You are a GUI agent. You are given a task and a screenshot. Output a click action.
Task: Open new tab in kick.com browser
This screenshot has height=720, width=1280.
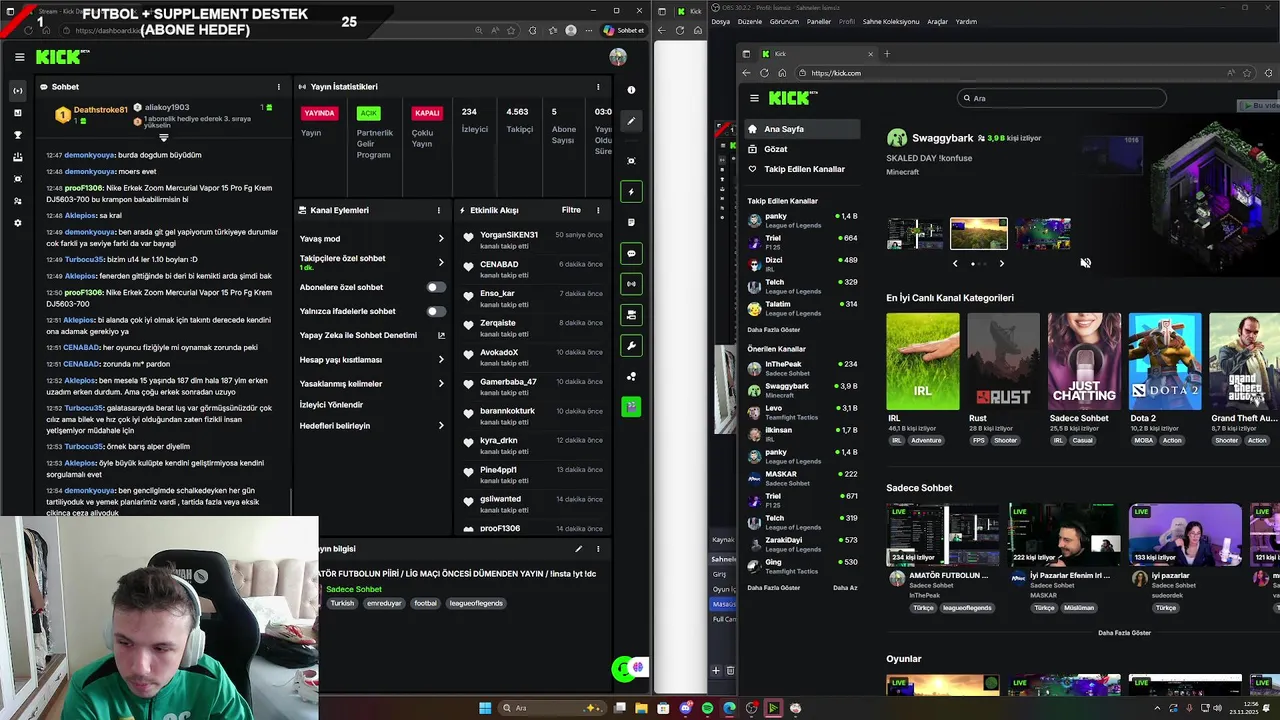[886, 54]
